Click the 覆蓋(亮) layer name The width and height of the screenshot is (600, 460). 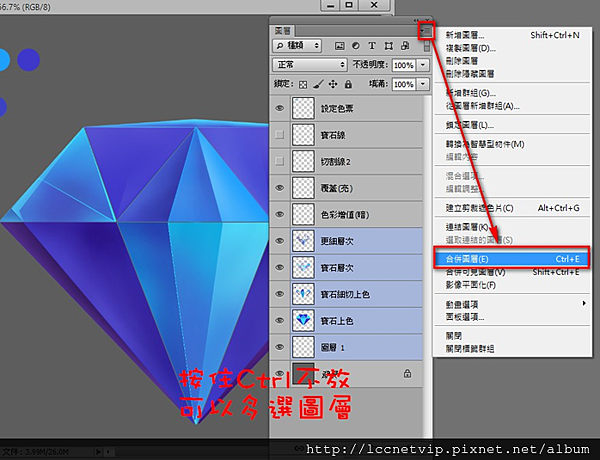pyautogui.click(x=336, y=188)
